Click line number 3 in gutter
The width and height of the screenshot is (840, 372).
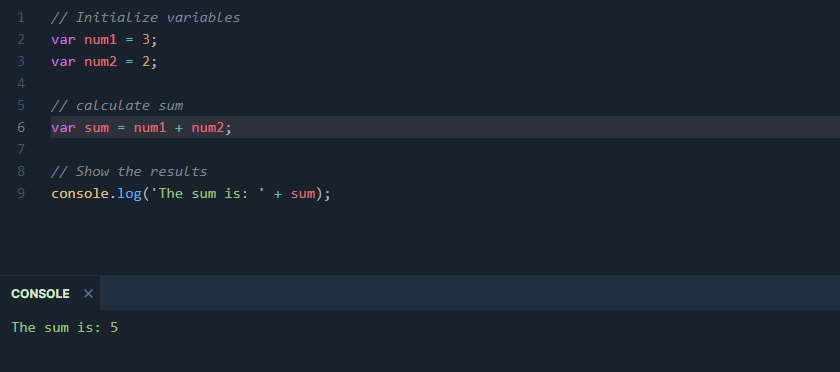point(21,62)
